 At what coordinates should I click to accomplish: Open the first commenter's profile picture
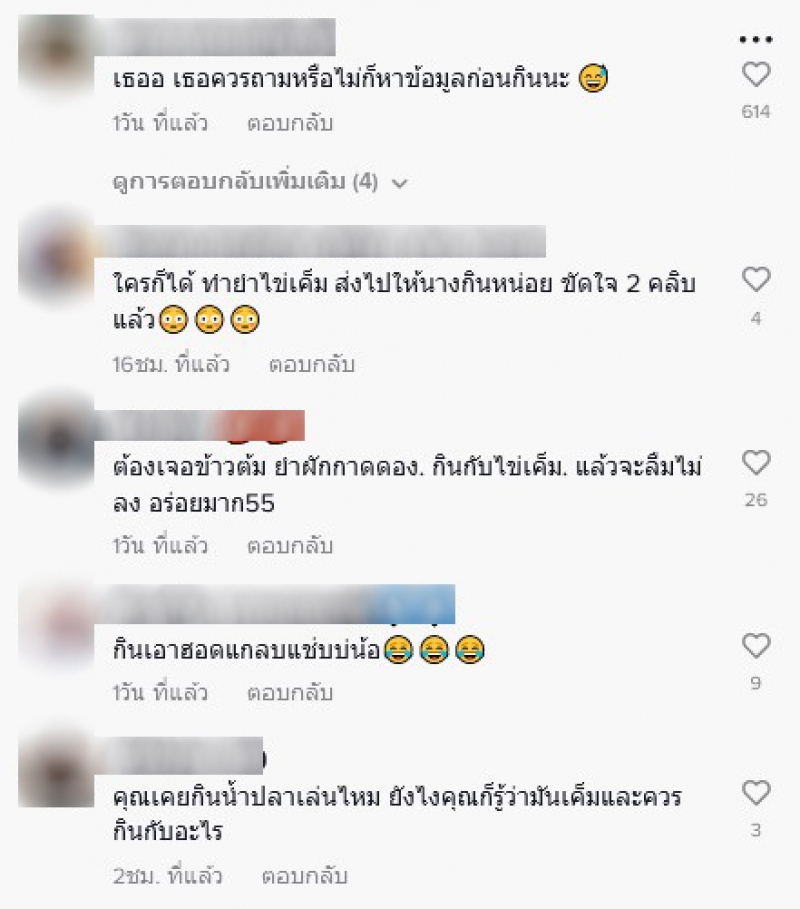coord(56,56)
